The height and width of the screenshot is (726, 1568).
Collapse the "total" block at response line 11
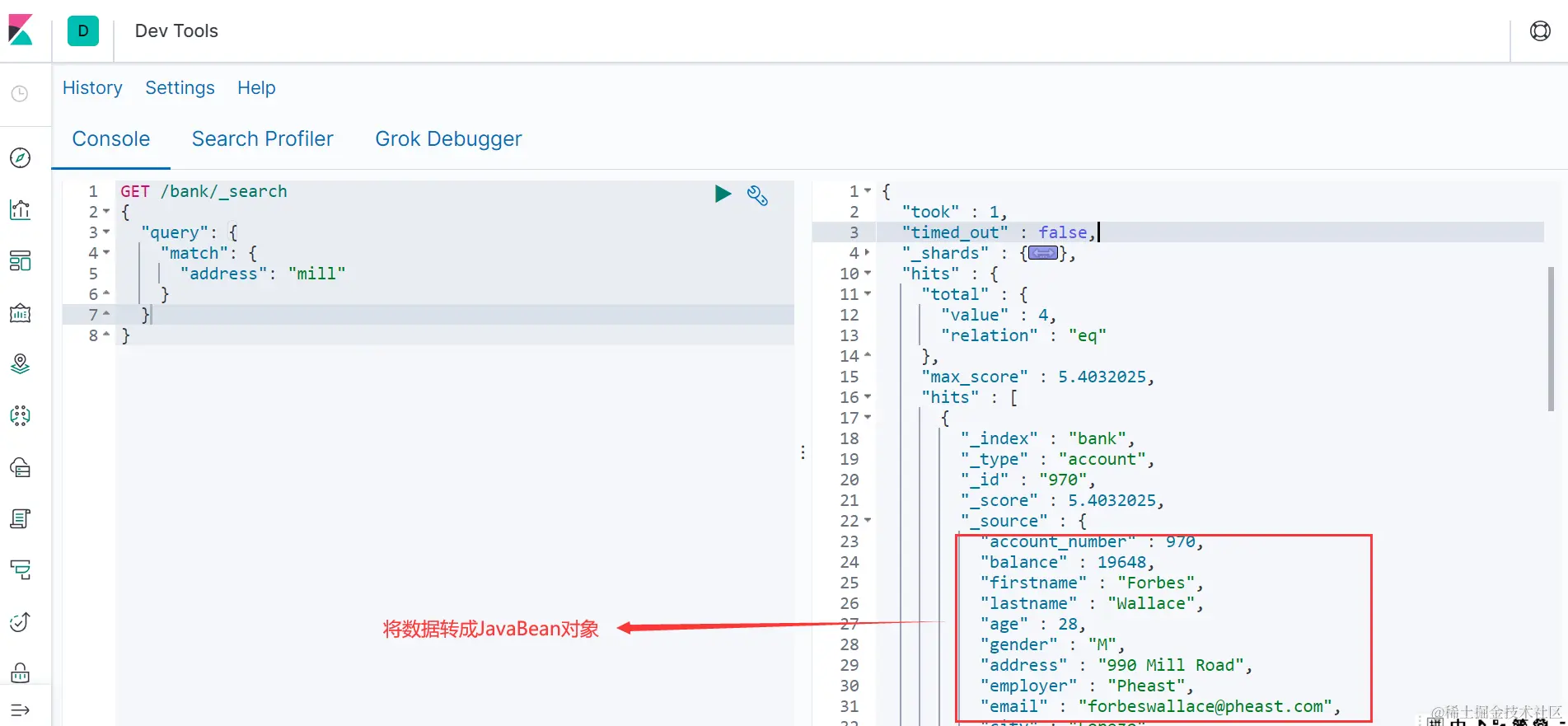[x=868, y=294]
